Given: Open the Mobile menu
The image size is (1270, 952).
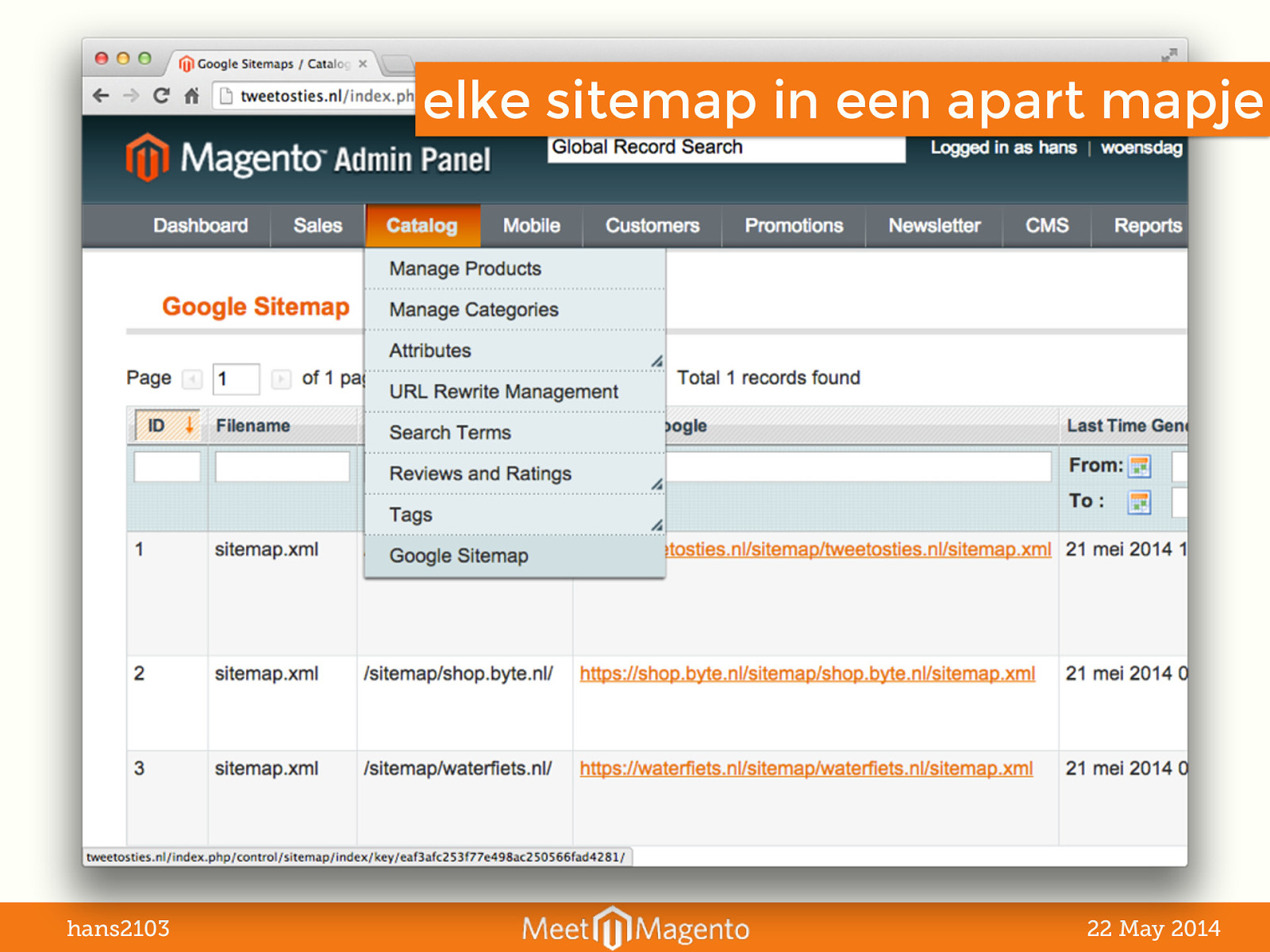Looking at the screenshot, I should click(x=532, y=225).
